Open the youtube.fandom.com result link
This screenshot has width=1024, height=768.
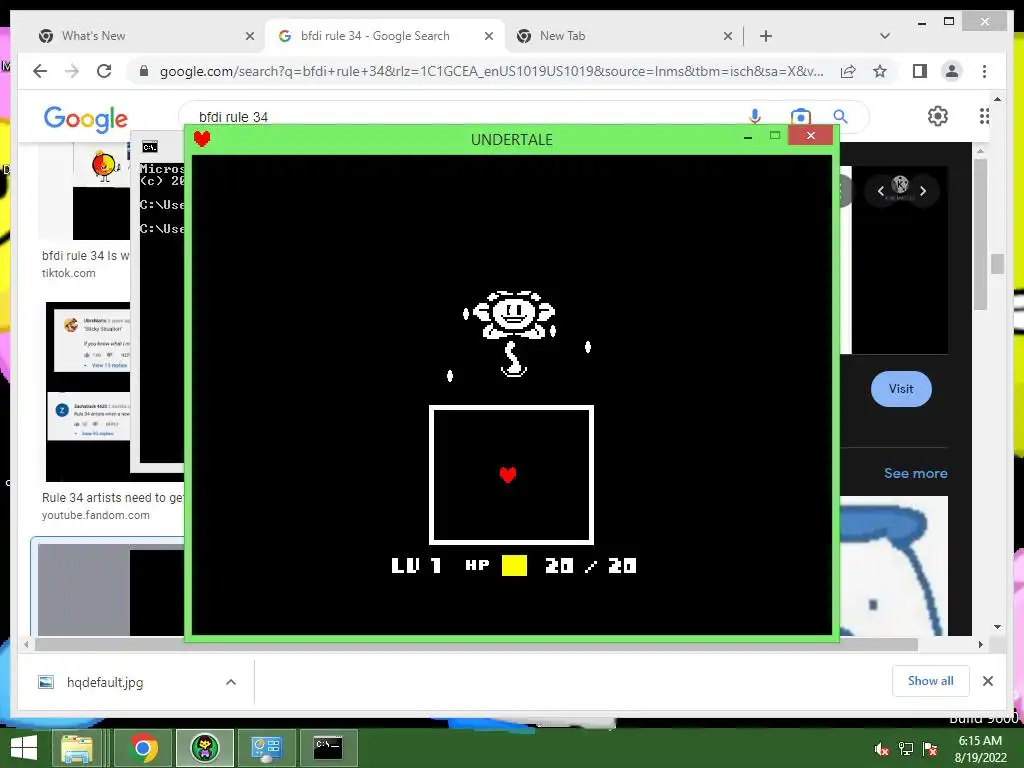tap(95, 515)
